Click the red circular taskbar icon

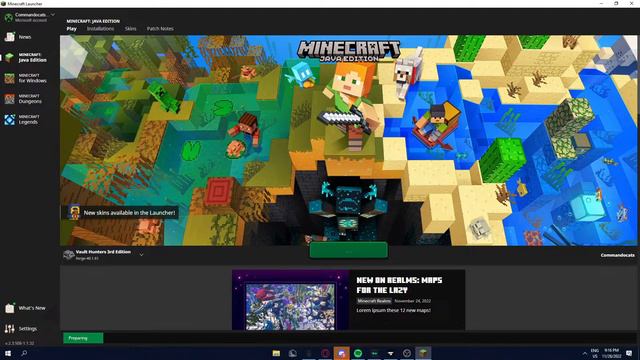coord(325,353)
